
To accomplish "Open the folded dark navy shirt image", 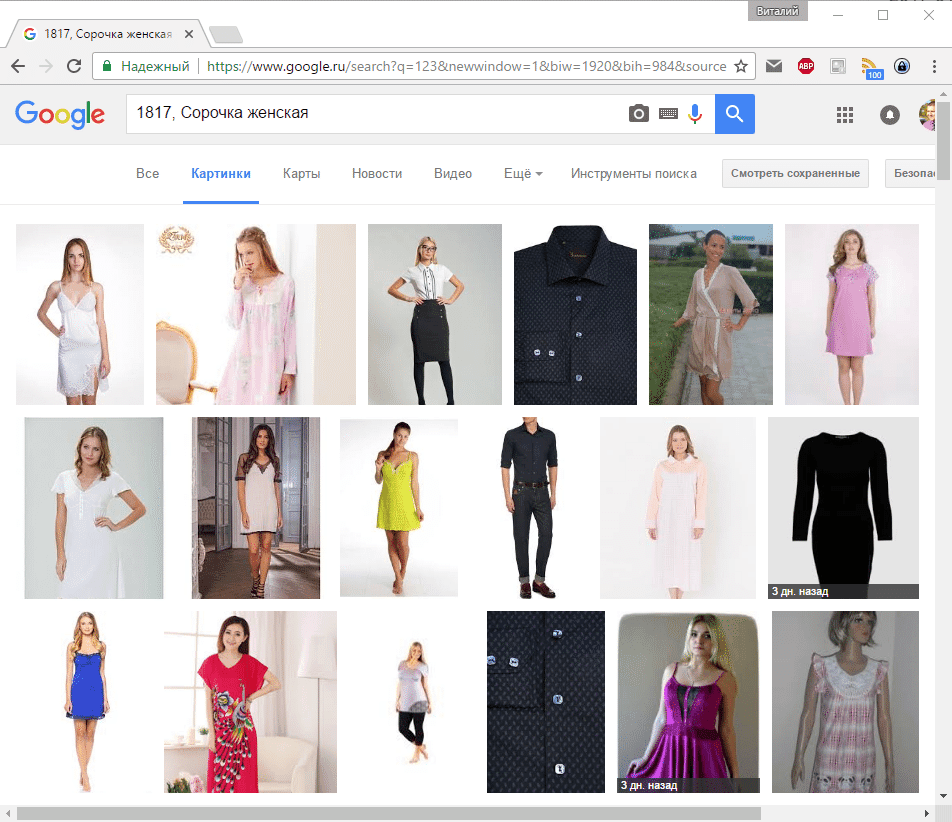I will [576, 314].
